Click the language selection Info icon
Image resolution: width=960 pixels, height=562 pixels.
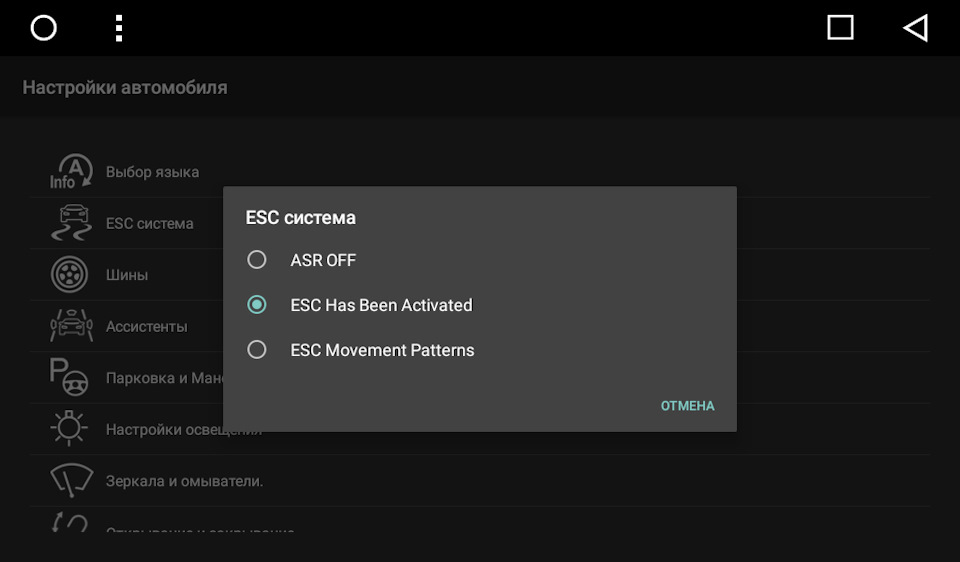tap(71, 171)
